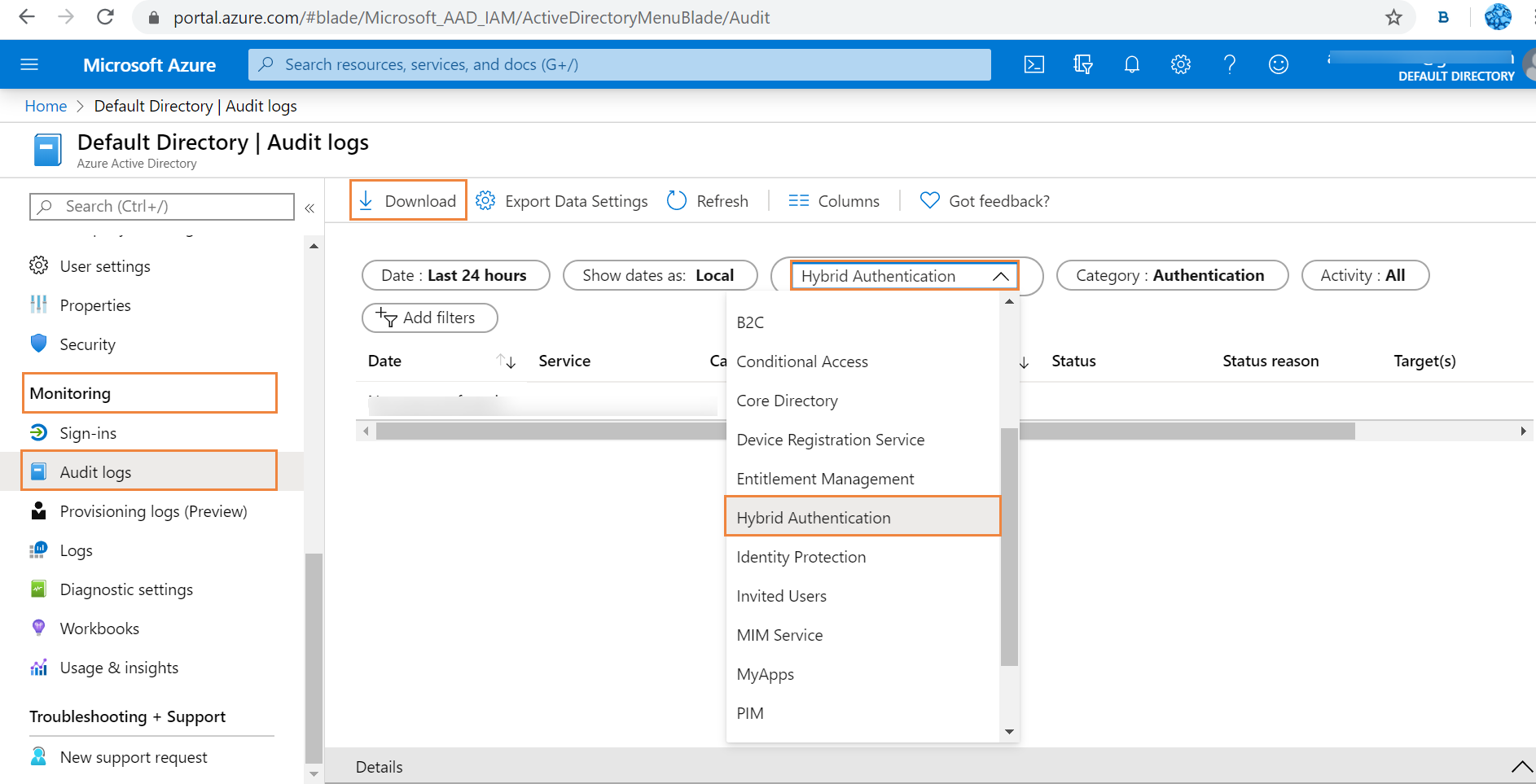Open the Date: Last 24 hours filter
Viewport: 1536px width, 784px height.
(455, 275)
